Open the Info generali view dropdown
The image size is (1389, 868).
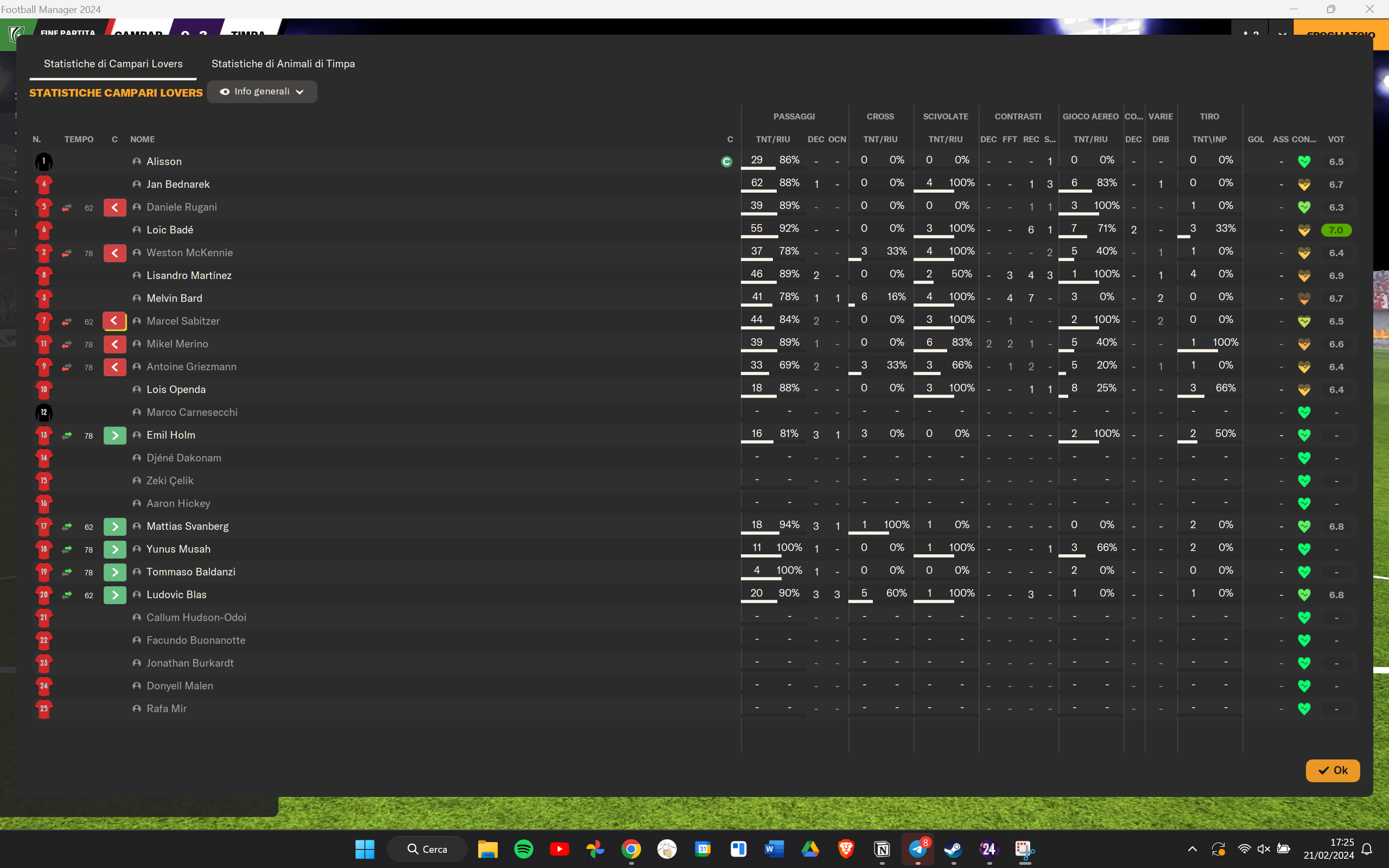point(262,92)
